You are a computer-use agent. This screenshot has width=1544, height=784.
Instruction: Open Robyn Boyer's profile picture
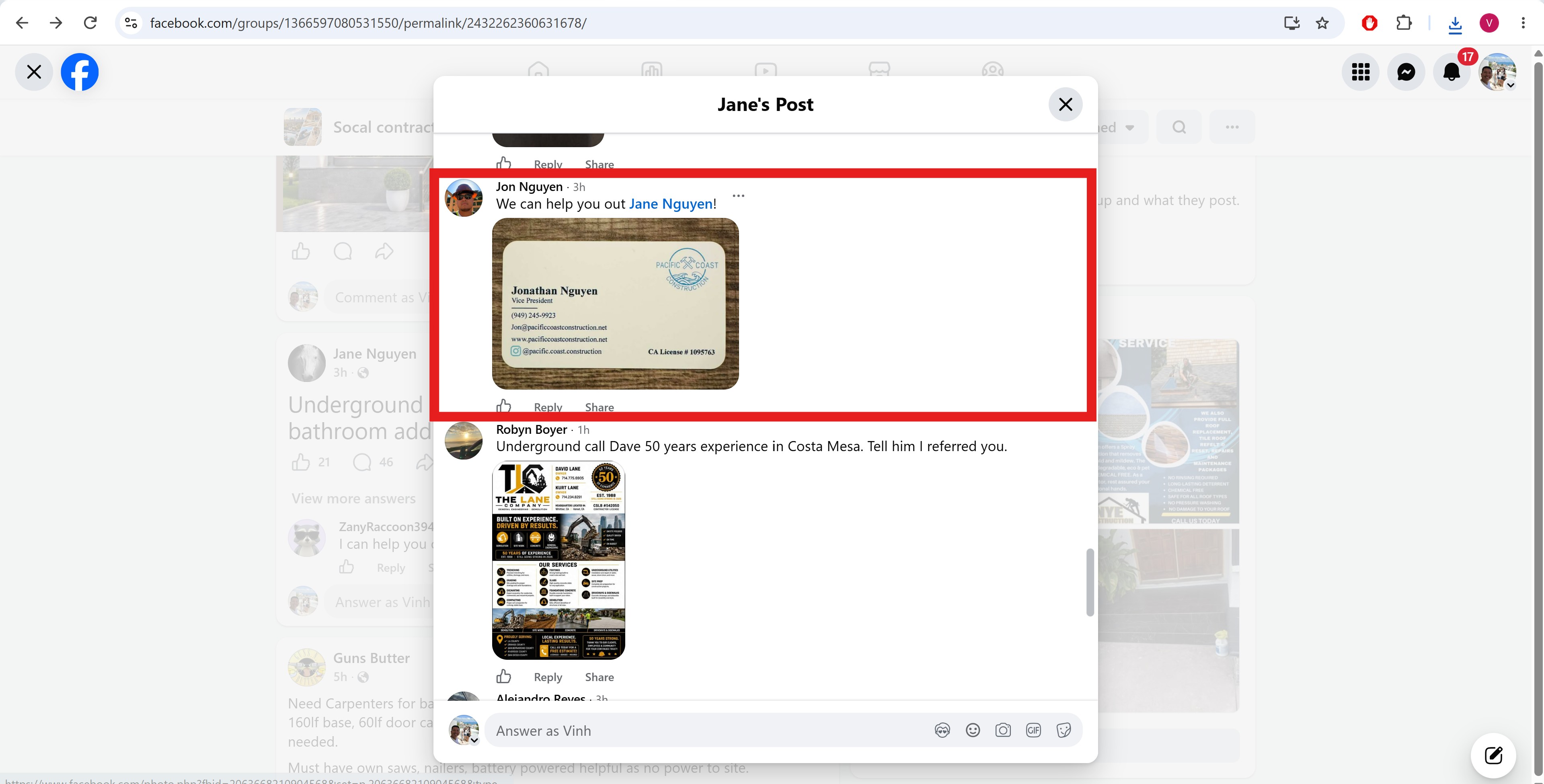(x=463, y=441)
